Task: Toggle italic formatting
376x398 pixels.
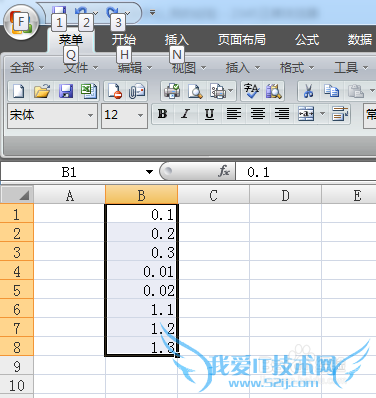Action: [x=186, y=114]
